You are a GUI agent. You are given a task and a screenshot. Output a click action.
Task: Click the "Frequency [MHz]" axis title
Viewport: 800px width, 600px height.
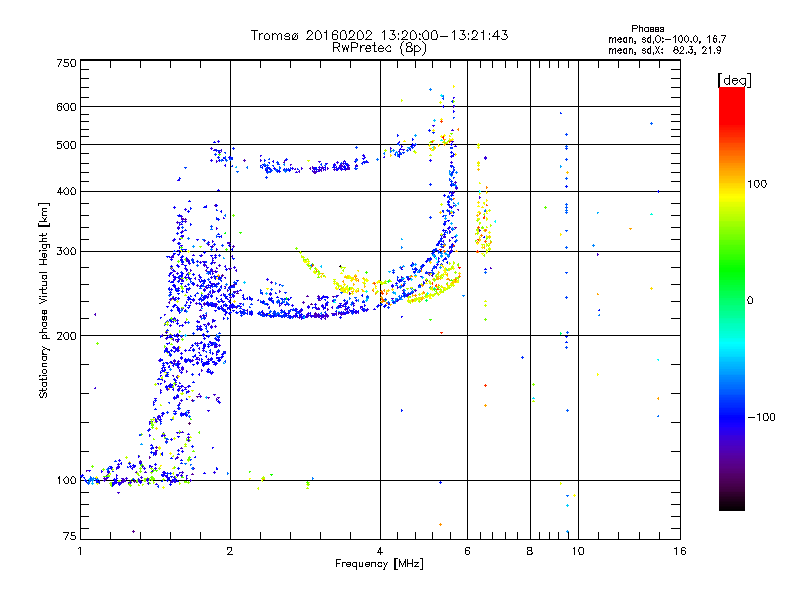point(379,564)
